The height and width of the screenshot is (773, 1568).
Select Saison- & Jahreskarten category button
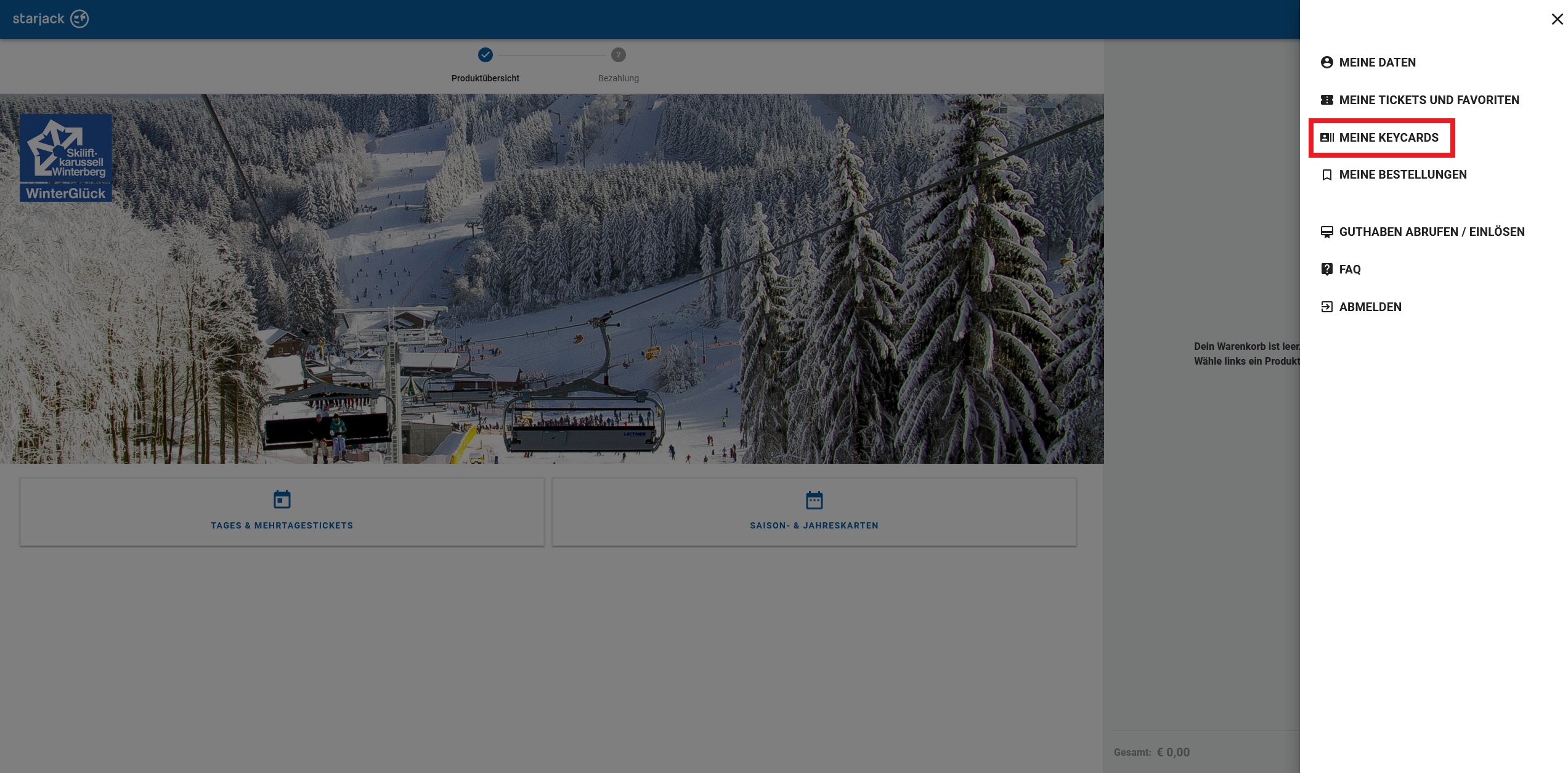(814, 525)
